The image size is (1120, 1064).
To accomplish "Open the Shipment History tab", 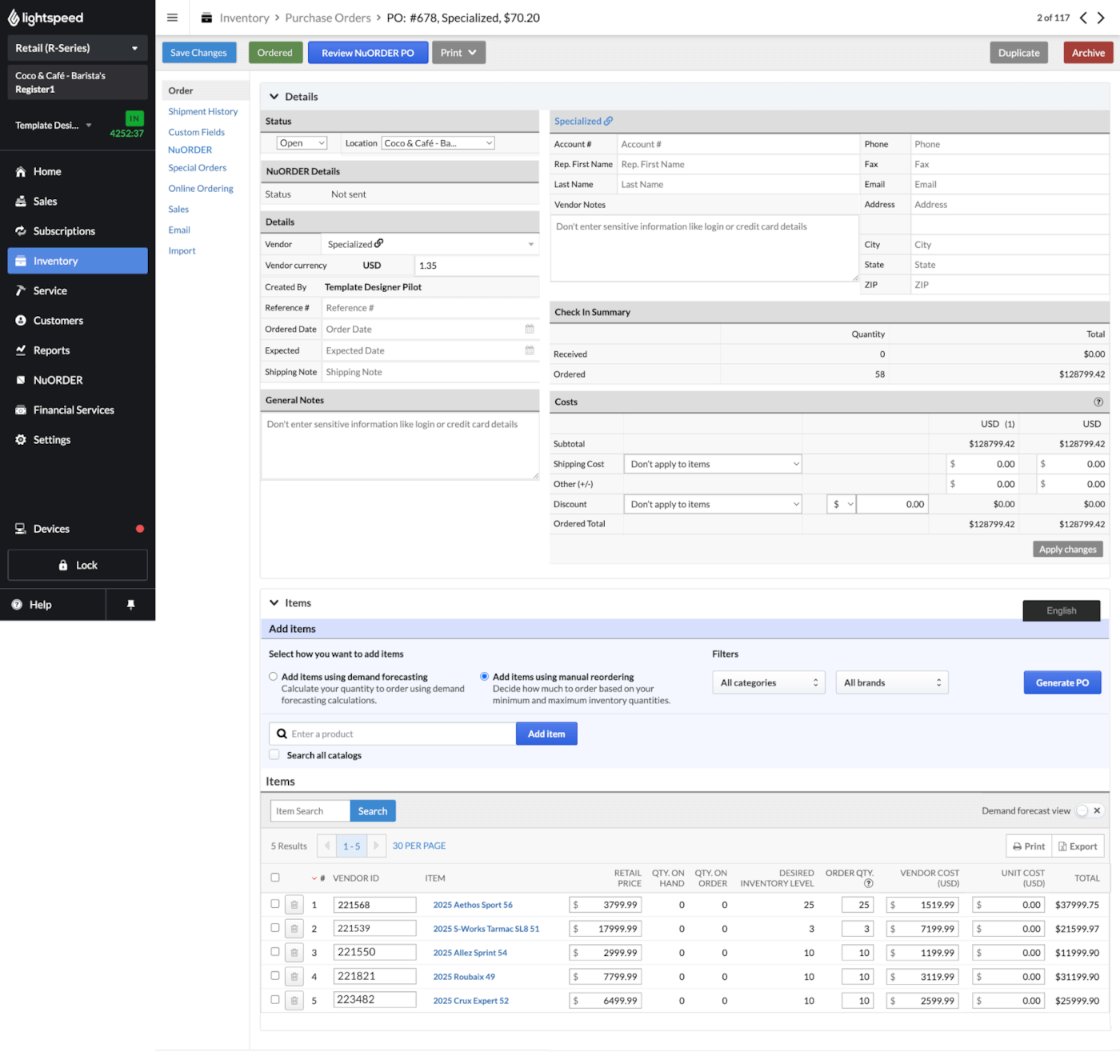I will [x=203, y=111].
